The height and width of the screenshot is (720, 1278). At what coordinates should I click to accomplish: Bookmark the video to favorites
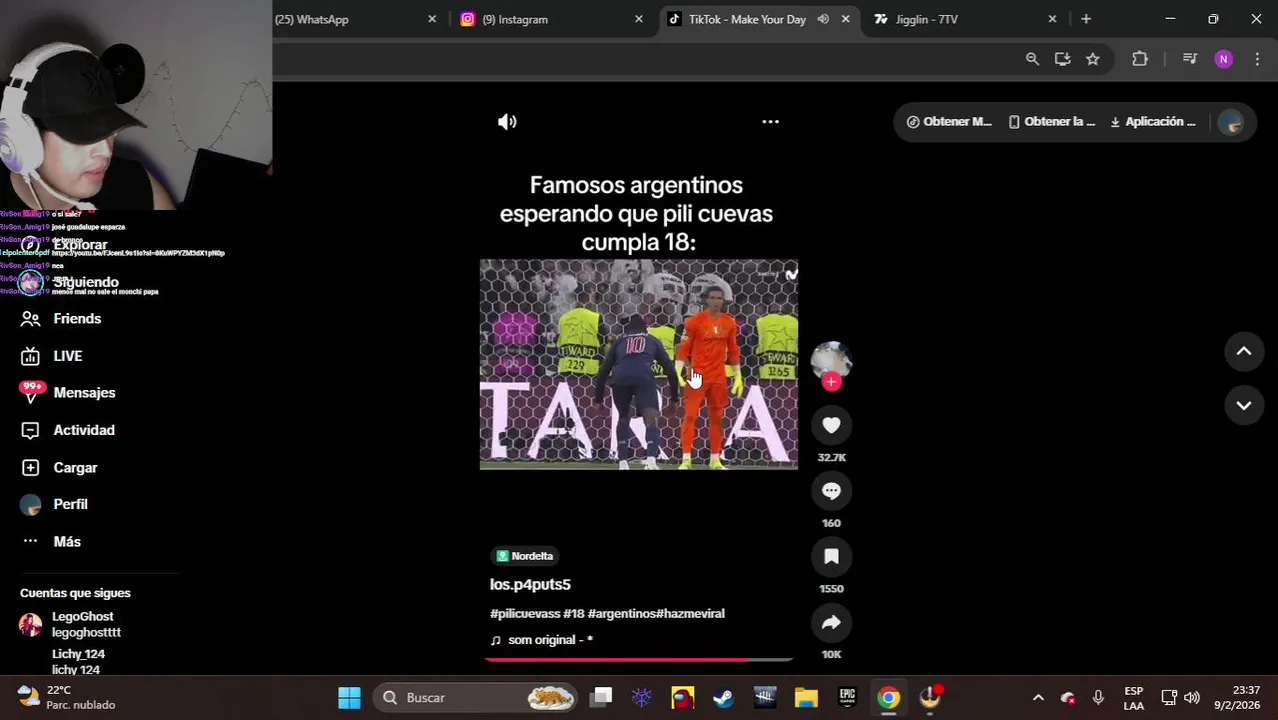pos(831,557)
